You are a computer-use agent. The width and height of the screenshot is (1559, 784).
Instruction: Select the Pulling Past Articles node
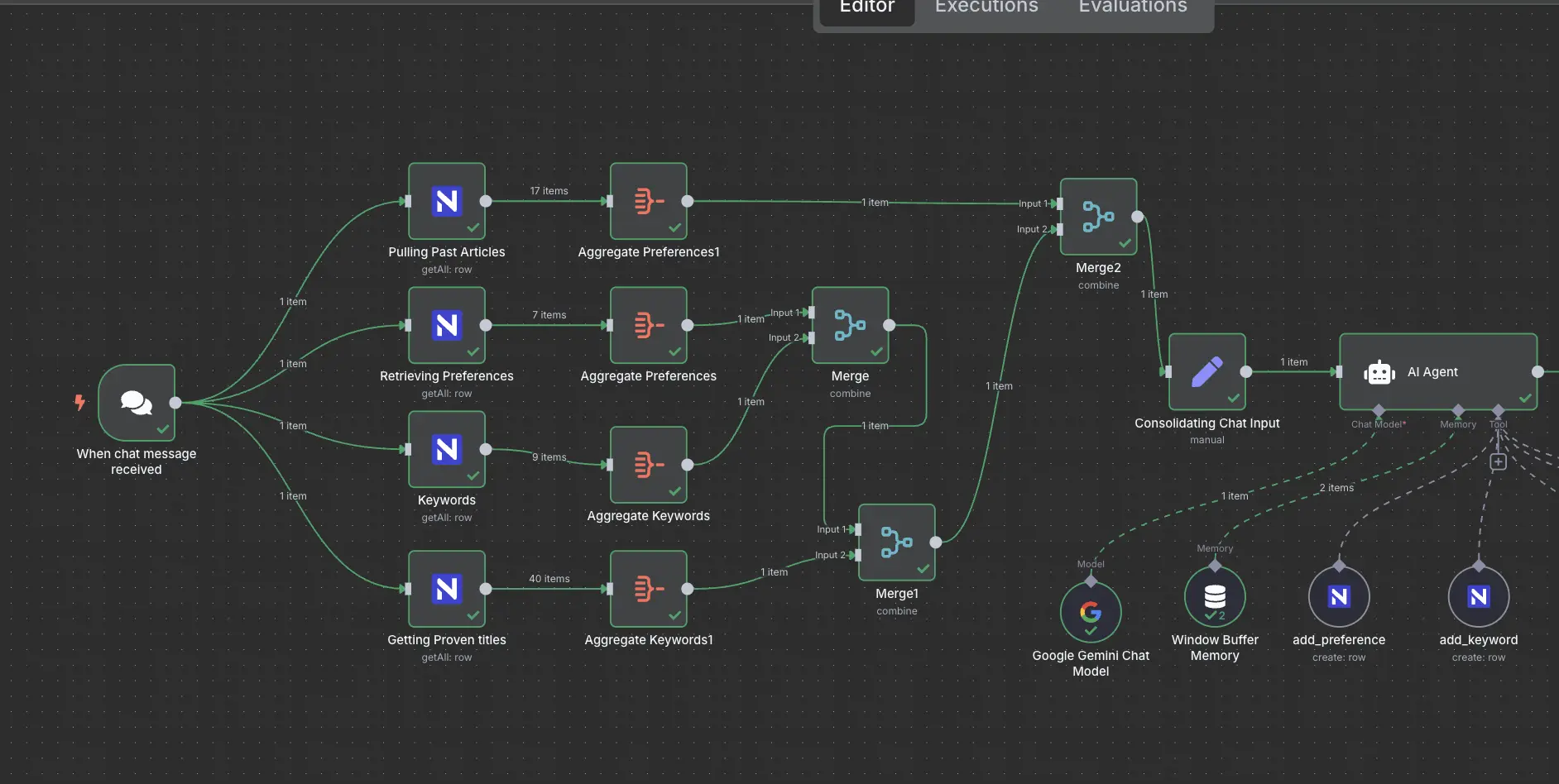tap(447, 201)
